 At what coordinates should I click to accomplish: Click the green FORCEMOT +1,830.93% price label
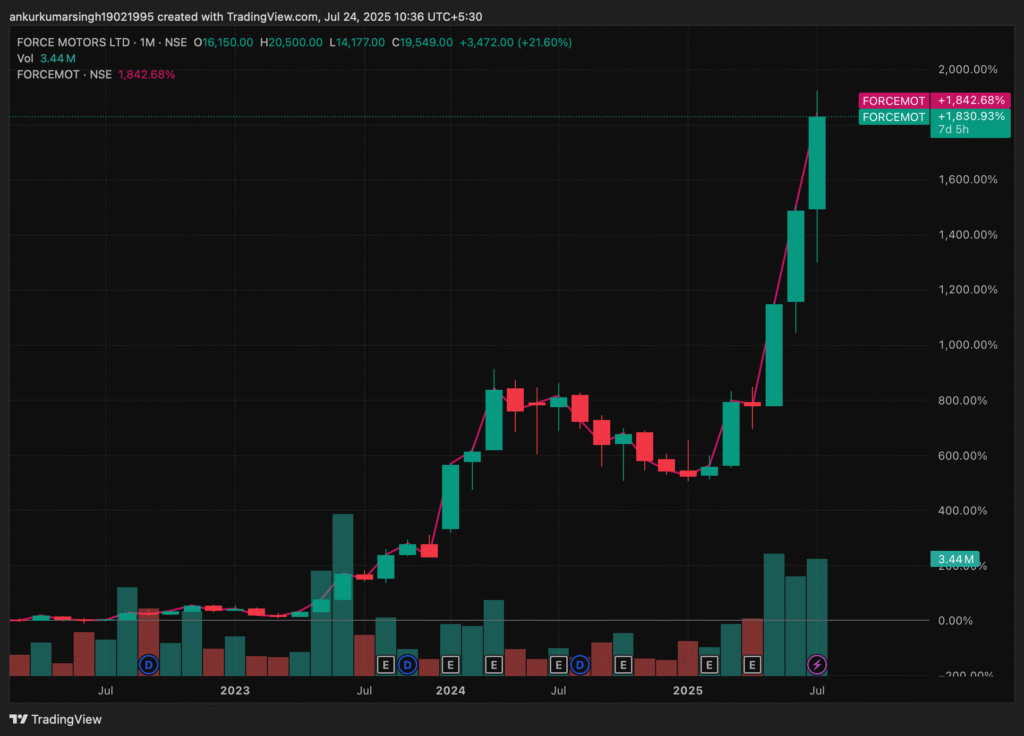point(935,117)
